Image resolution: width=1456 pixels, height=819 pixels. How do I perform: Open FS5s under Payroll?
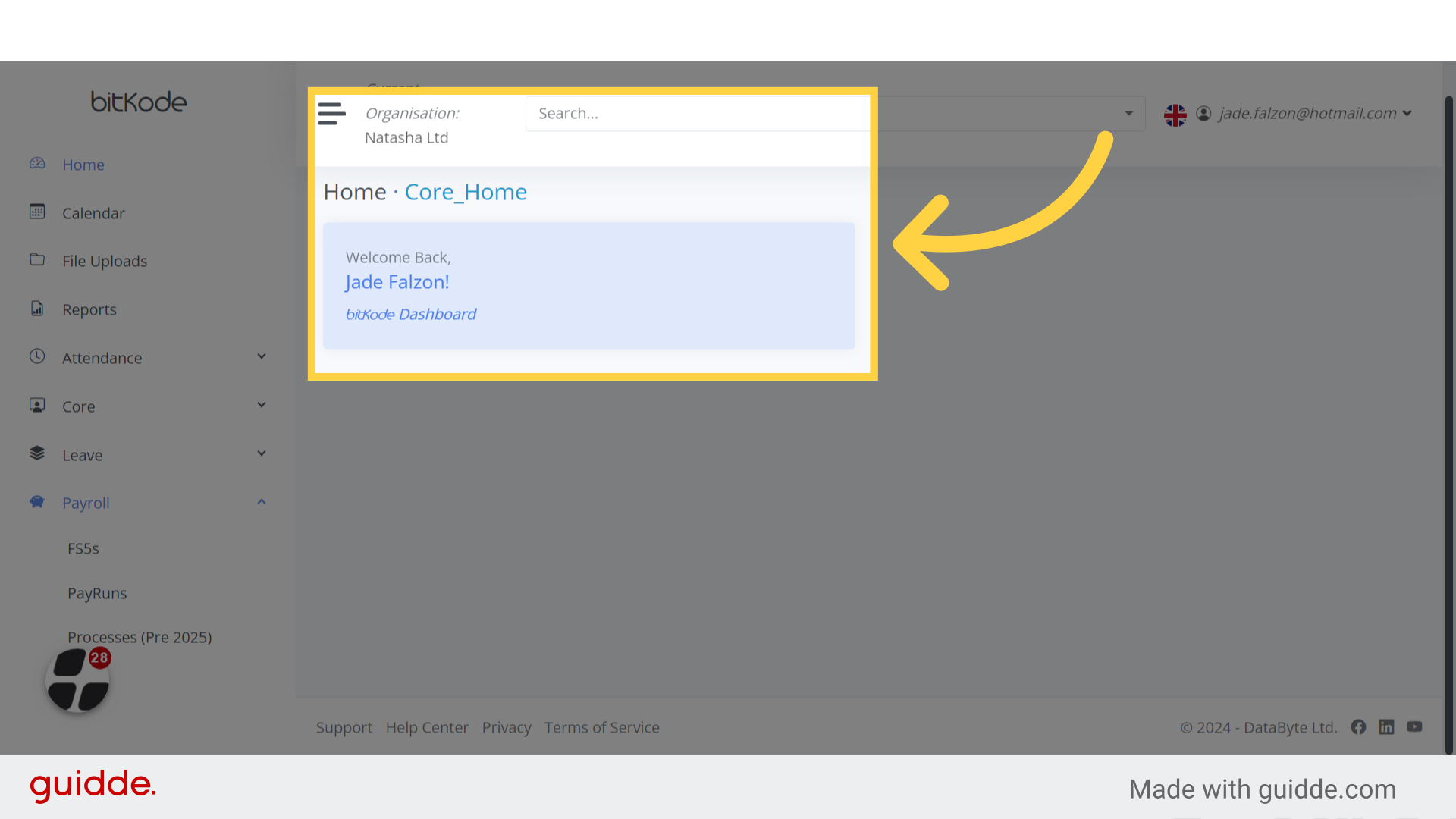point(83,548)
